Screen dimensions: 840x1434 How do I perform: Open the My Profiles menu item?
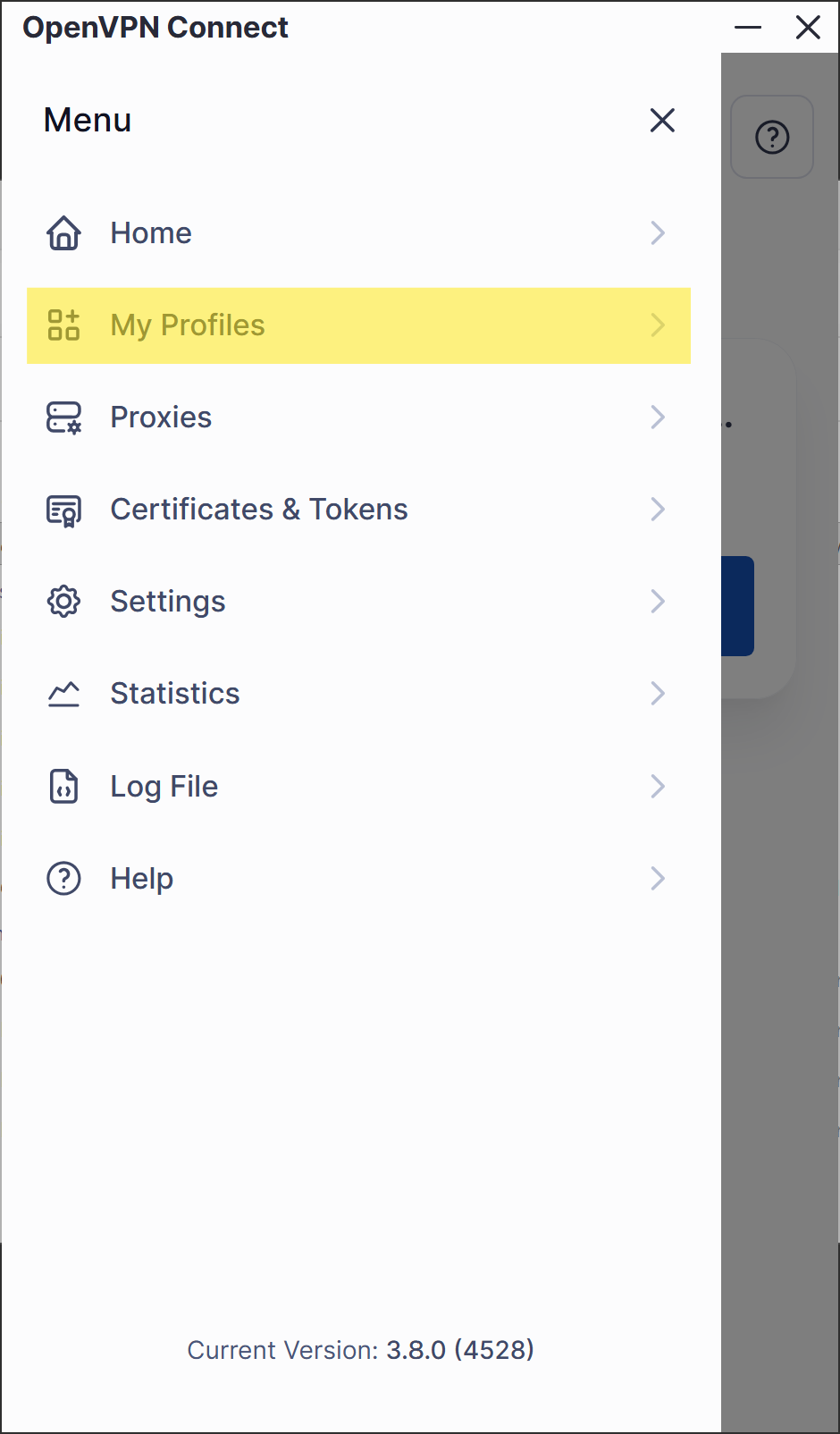coord(188,325)
